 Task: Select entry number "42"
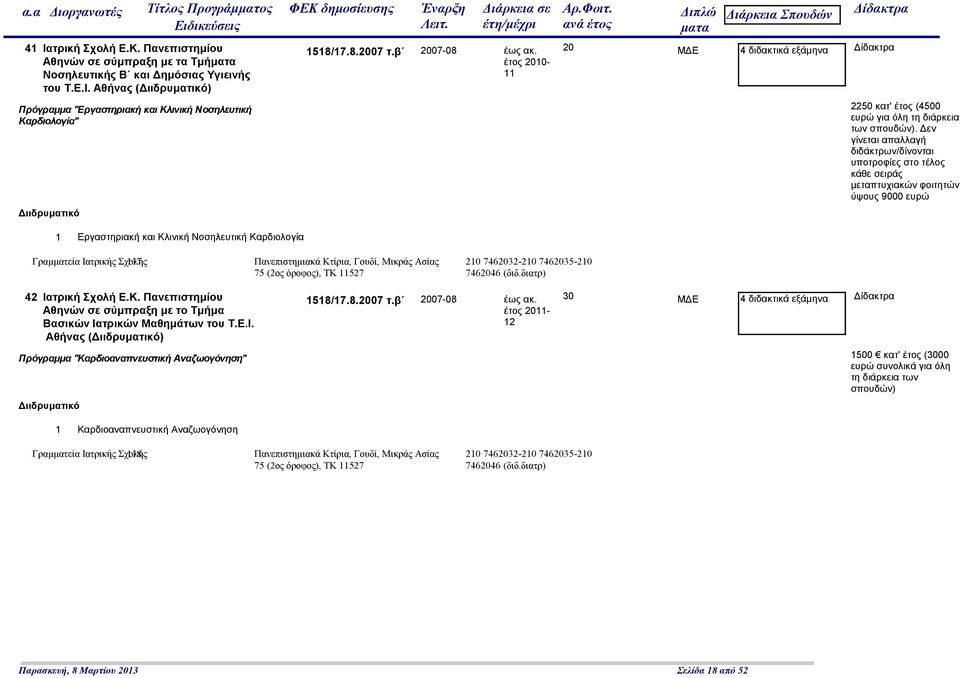pyautogui.click(x=31, y=297)
